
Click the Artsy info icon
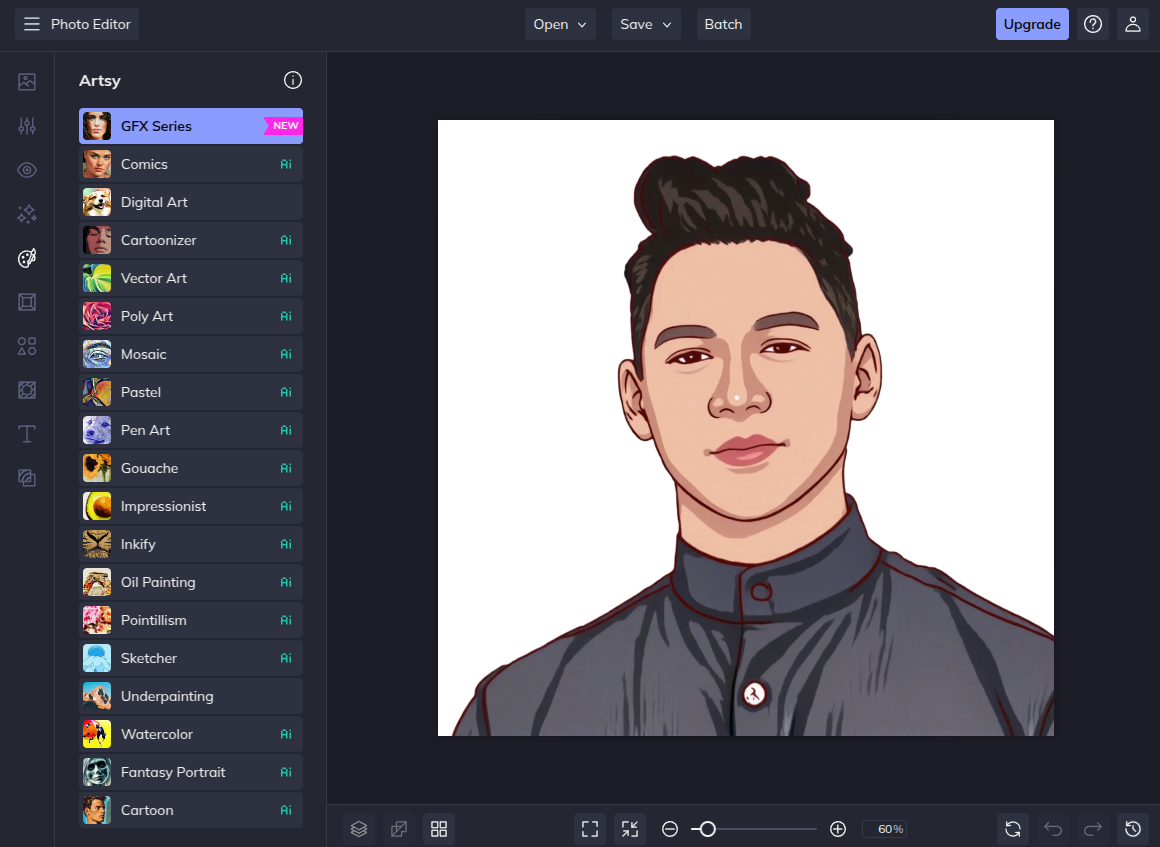coord(292,80)
